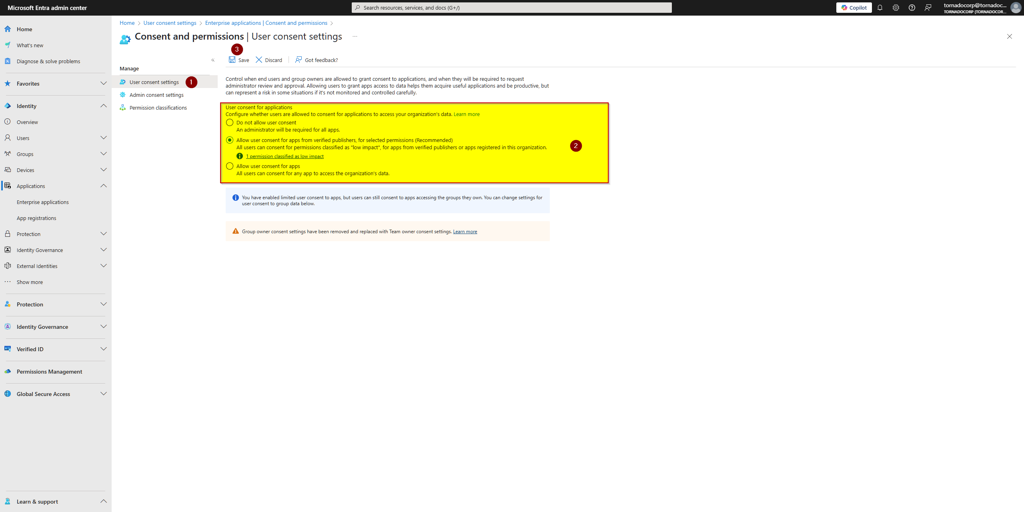Collapse the Applications section in sidebar
Screen dimensions: 1024x512
click(103, 186)
